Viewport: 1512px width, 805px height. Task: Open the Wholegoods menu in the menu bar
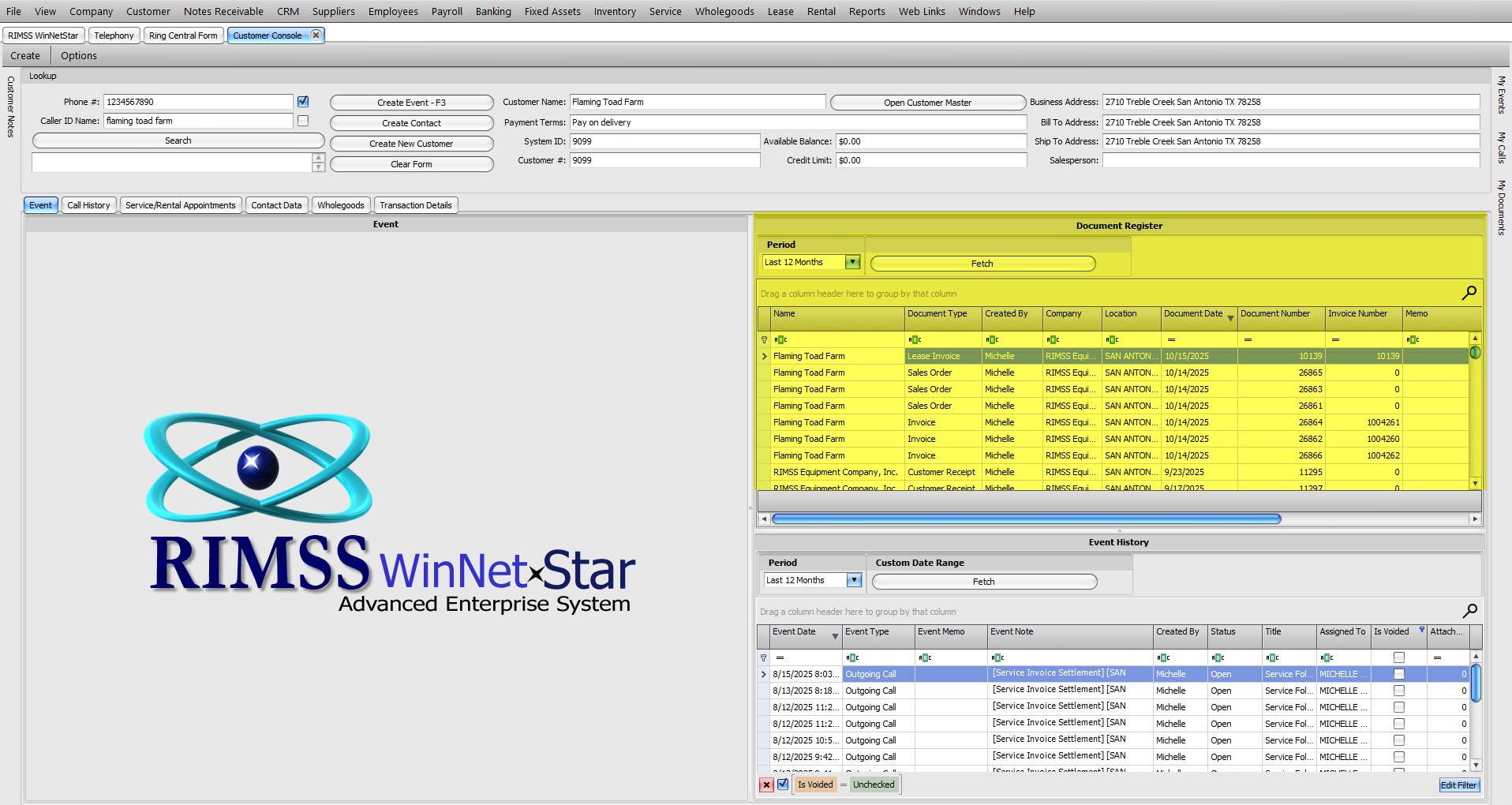[724, 11]
